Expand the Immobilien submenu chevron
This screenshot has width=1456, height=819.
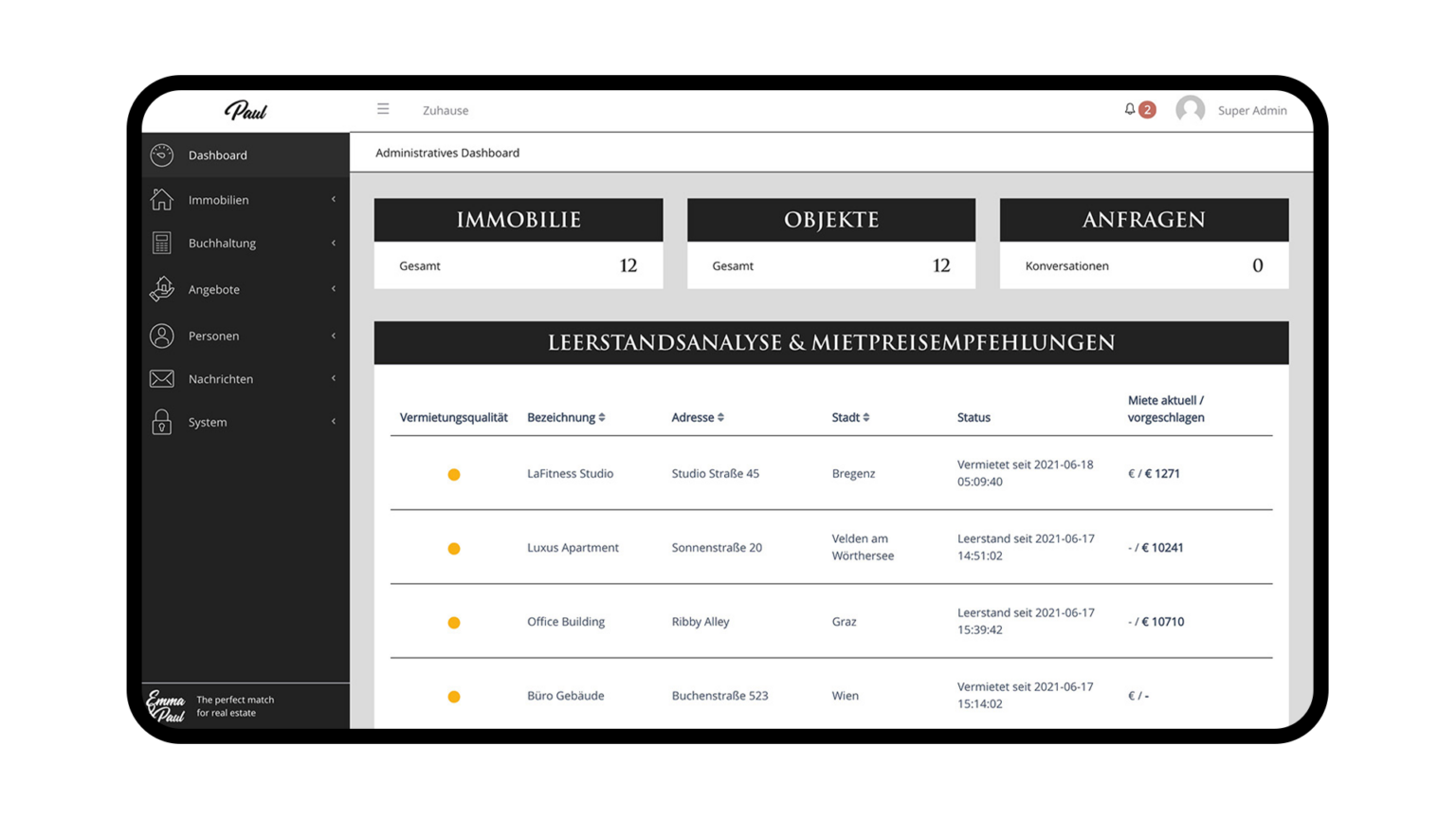(x=334, y=199)
